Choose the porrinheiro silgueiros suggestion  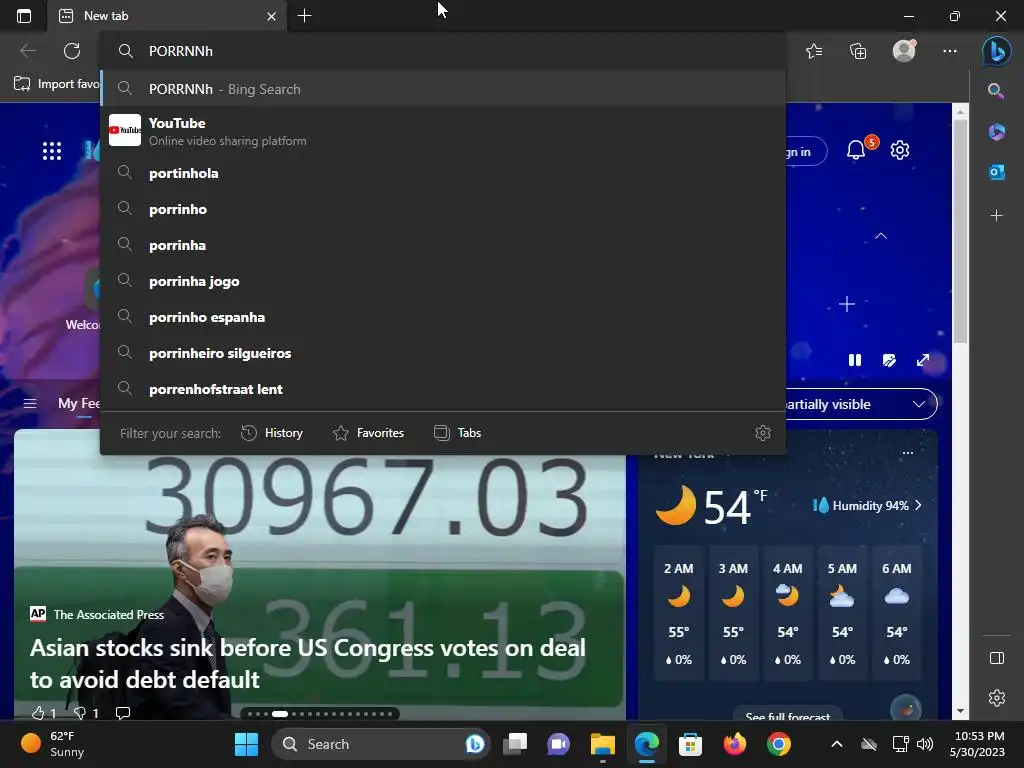444,353
